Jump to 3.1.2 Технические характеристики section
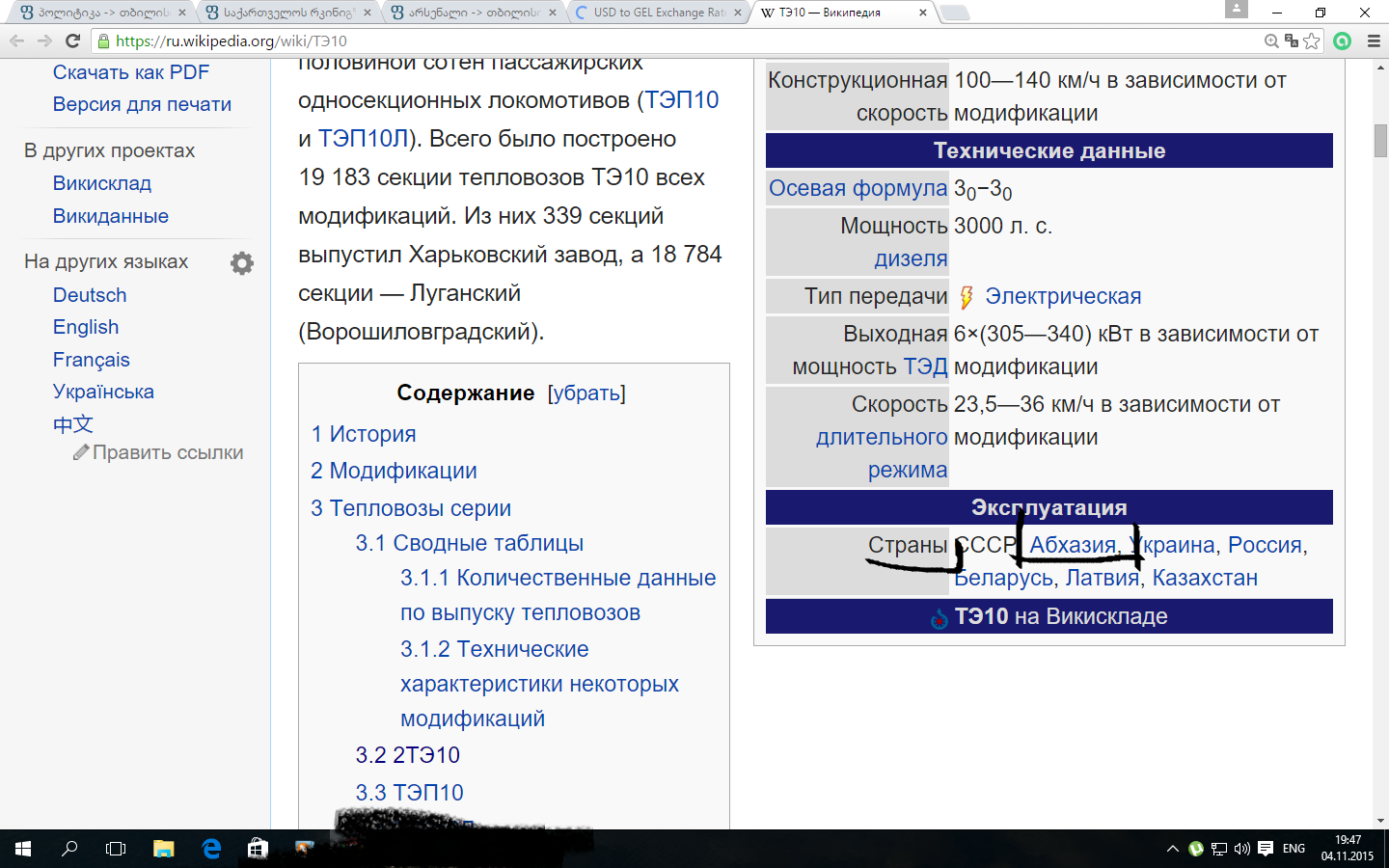This screenshot has height=868, width=1389. coord(540,684)
